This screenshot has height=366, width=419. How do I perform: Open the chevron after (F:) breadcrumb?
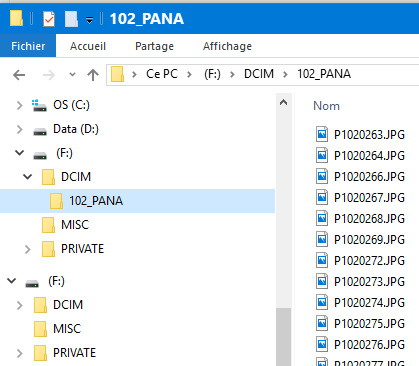[x=232, y=74]
